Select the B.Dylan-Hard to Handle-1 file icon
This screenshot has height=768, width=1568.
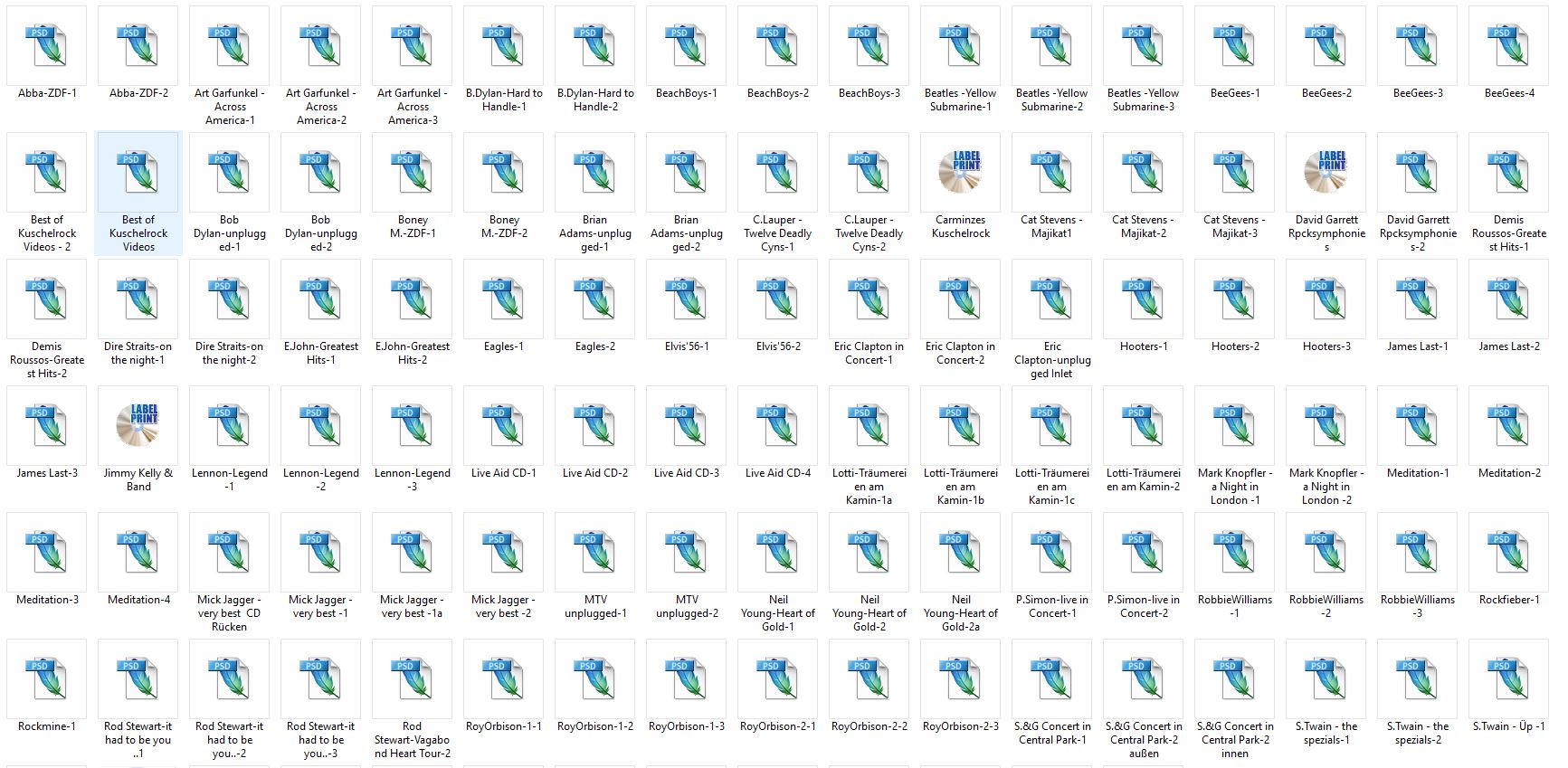click(x=504, y=45)
